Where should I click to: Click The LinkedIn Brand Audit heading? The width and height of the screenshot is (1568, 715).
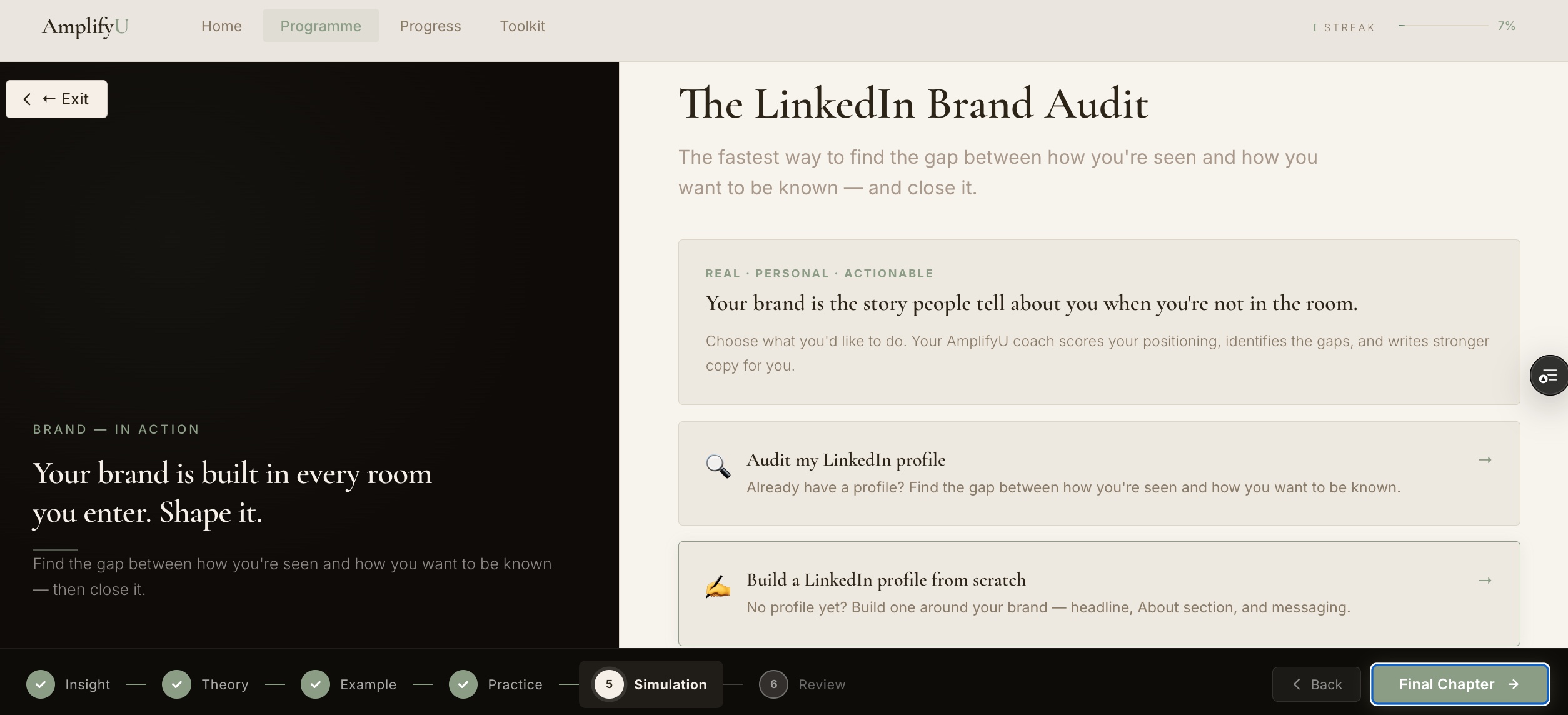coord(913,103)
